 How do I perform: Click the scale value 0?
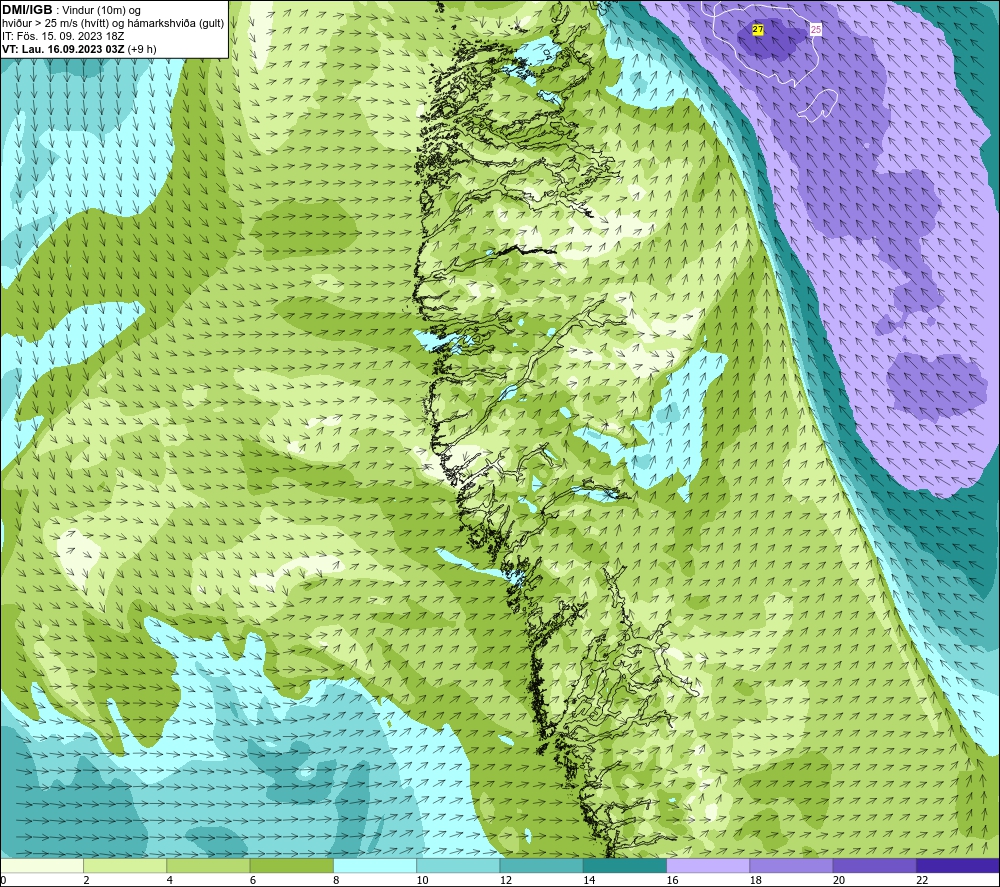pyautogui.click(x=3, y=880)
